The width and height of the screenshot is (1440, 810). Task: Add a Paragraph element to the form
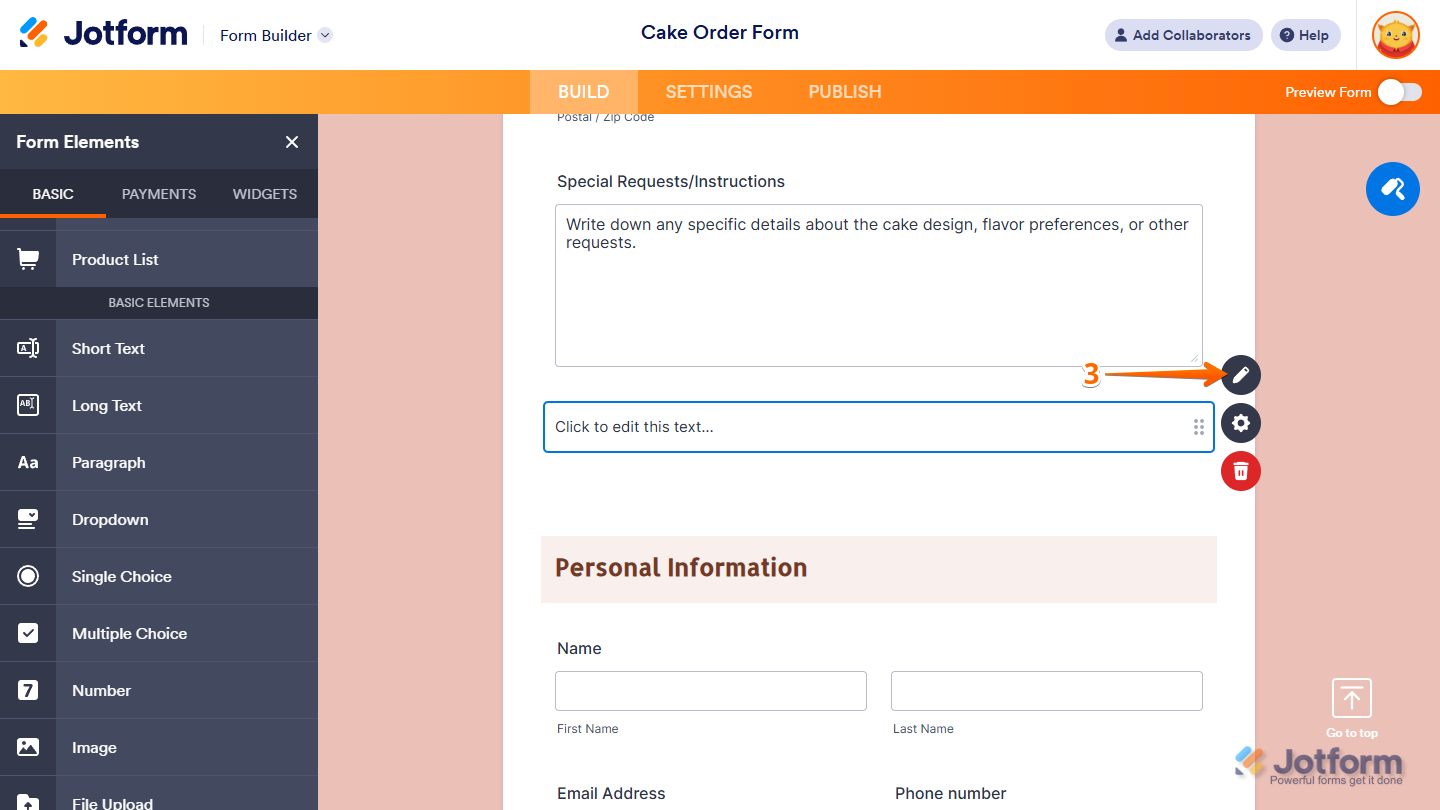(x=110, y=462)
